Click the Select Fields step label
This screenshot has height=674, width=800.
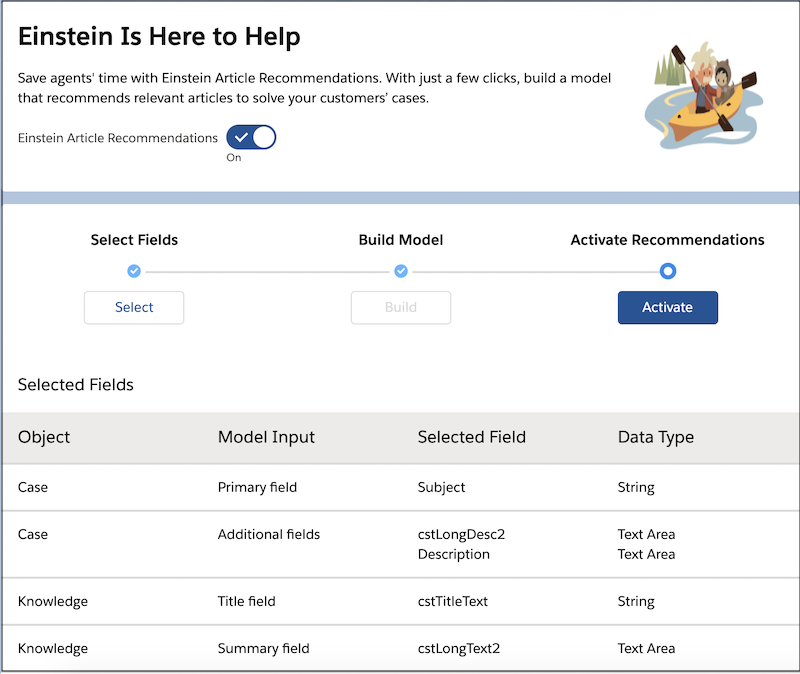point(134,240)
